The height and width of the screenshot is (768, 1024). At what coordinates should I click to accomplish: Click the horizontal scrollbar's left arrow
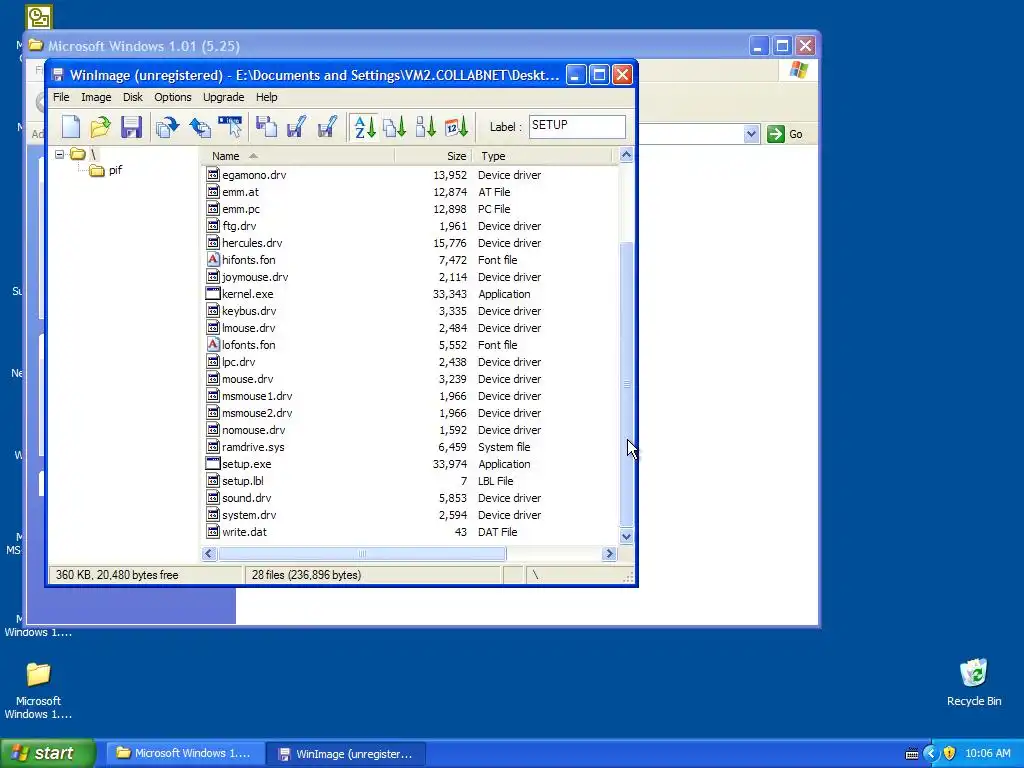209,554
